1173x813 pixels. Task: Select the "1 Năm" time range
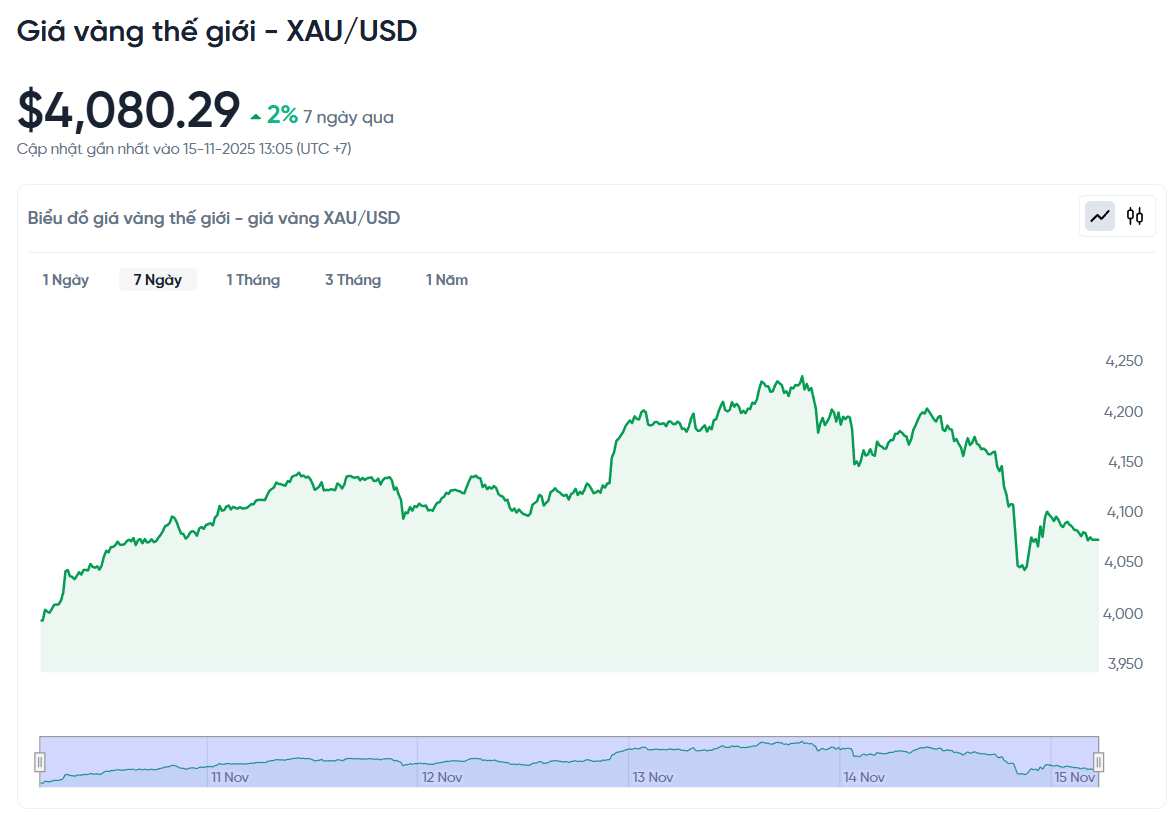446,280
